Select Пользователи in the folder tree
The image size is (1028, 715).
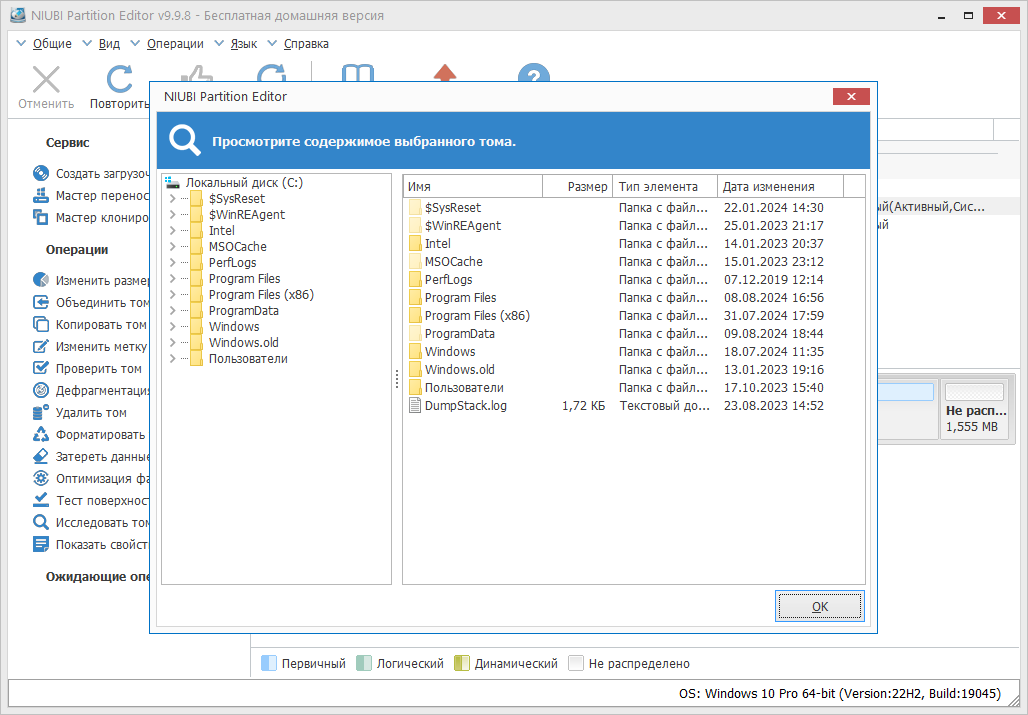coord(248,358)
